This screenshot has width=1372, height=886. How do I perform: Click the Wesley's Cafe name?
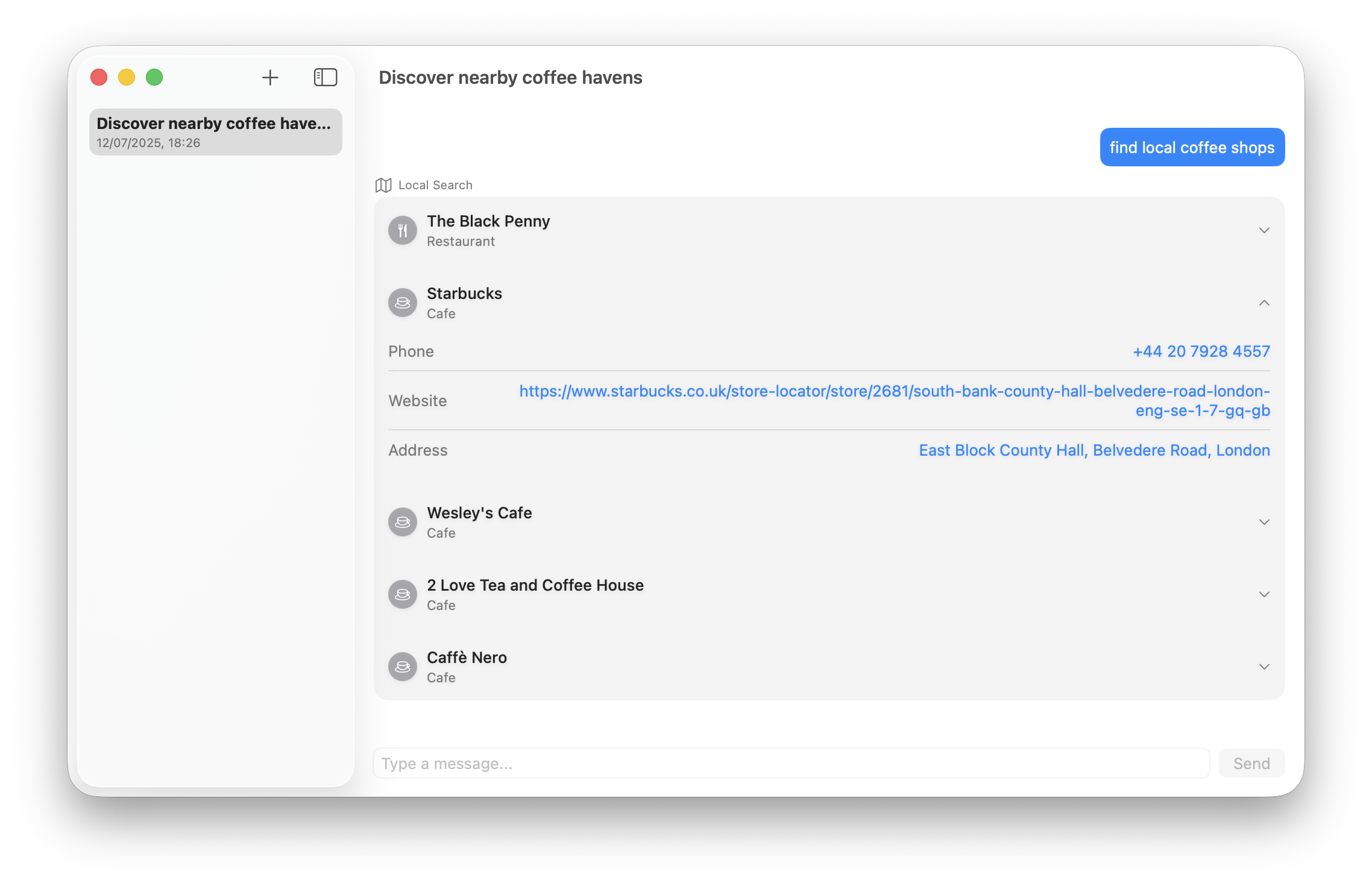479,513
